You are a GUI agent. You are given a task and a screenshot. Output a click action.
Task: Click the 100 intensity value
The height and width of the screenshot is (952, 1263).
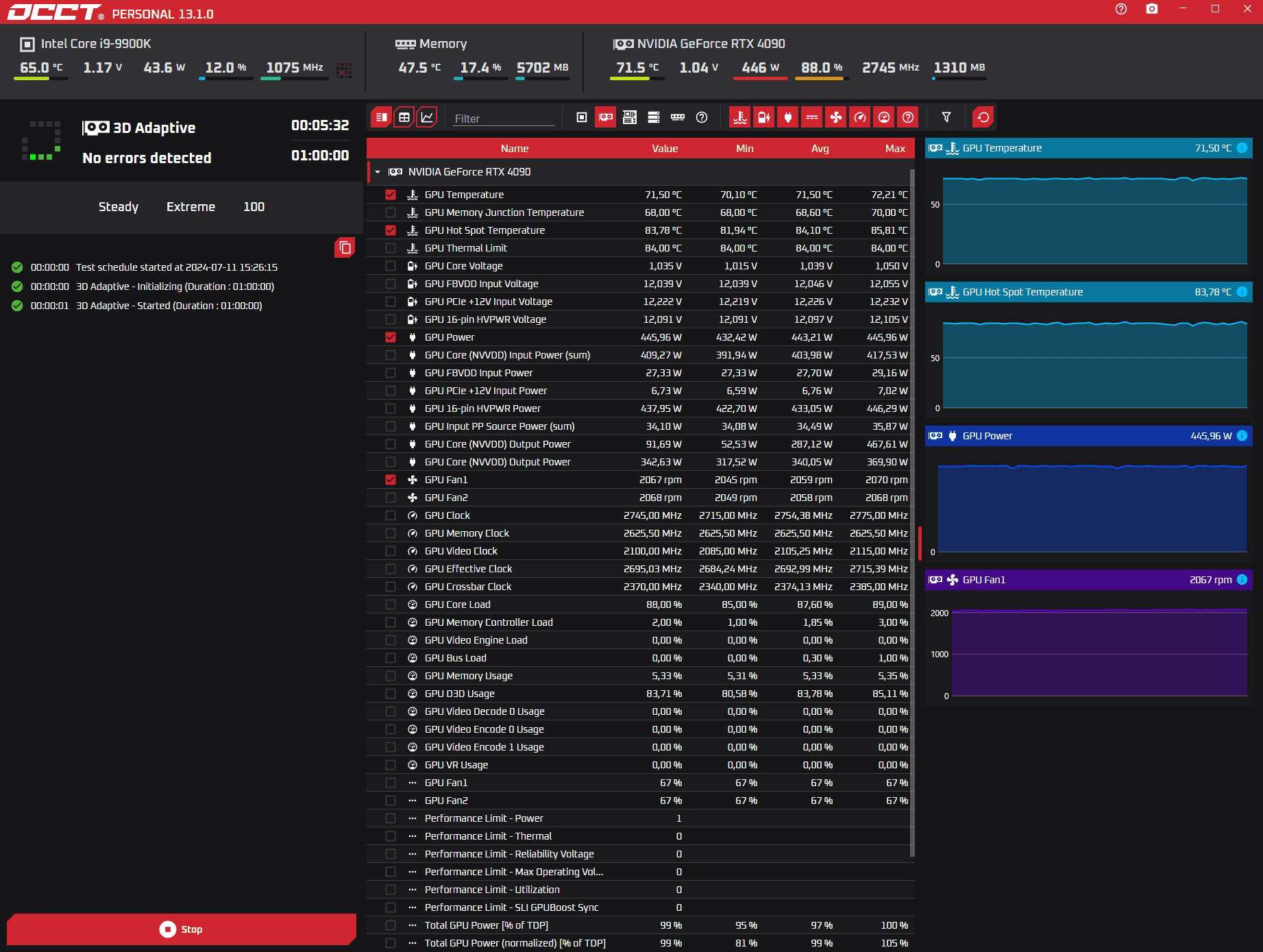(254, 207)
